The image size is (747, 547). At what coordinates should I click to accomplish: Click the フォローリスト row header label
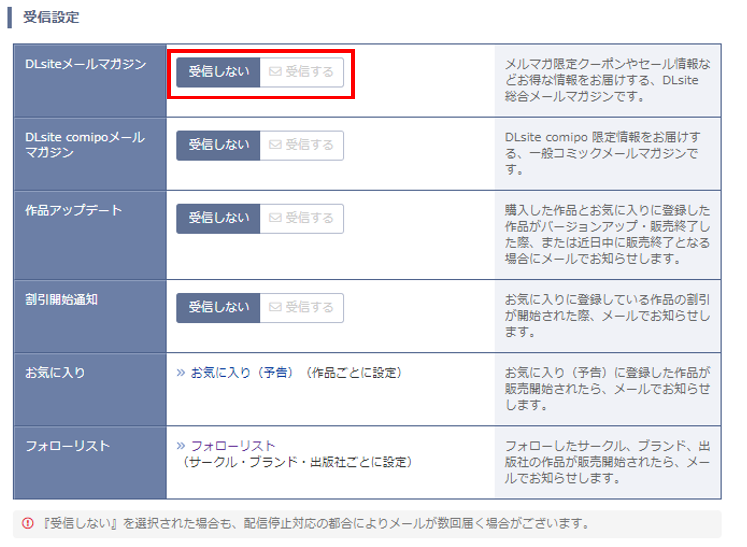click(x=68, y=446)
